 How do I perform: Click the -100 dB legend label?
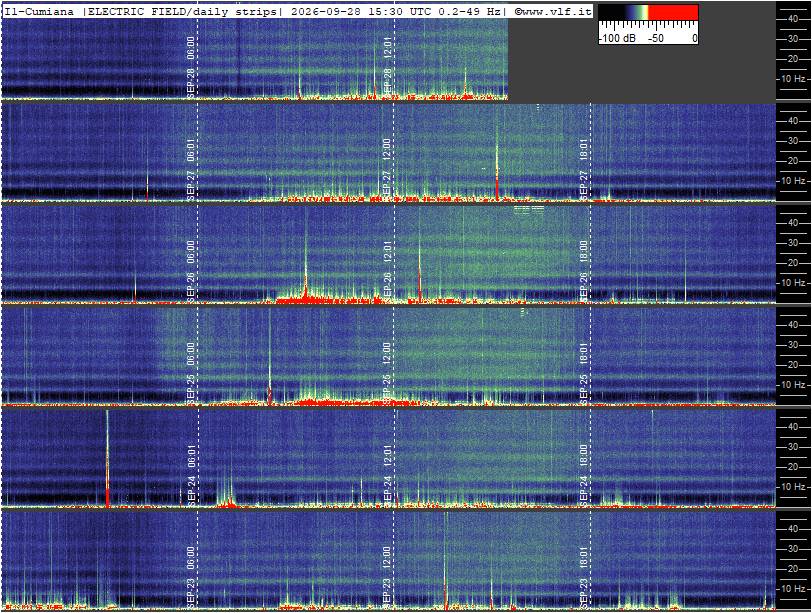(618, 38)
